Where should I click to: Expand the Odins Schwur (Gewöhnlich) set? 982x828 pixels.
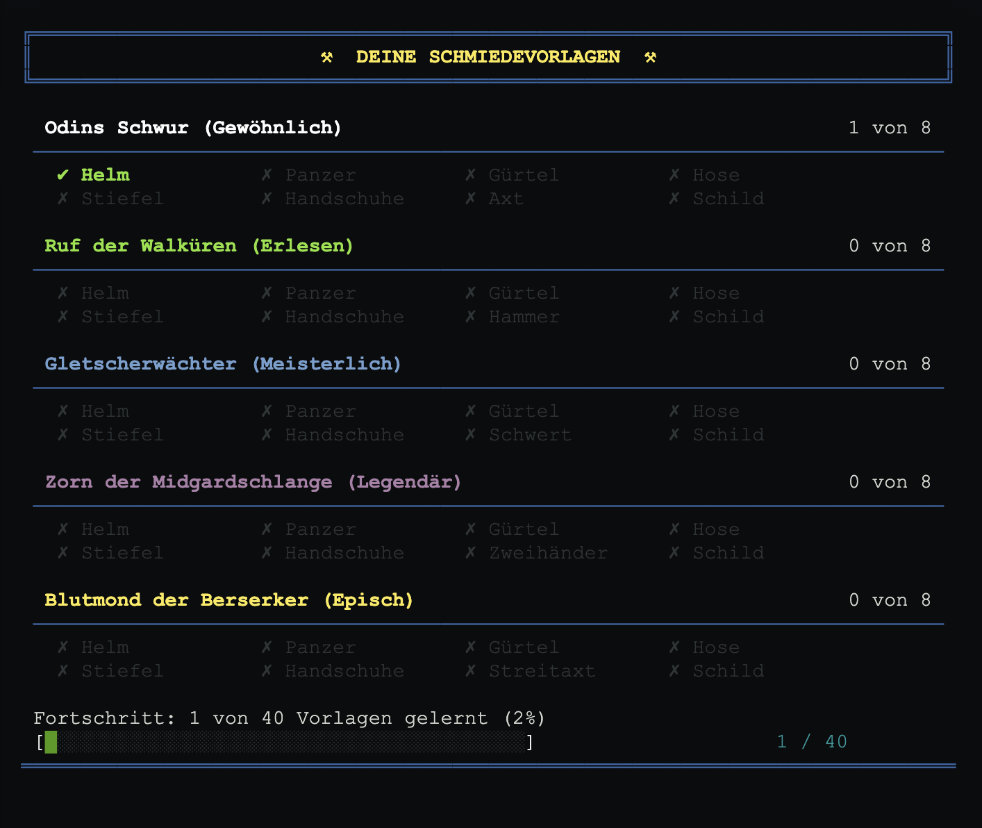pos(193,128)
